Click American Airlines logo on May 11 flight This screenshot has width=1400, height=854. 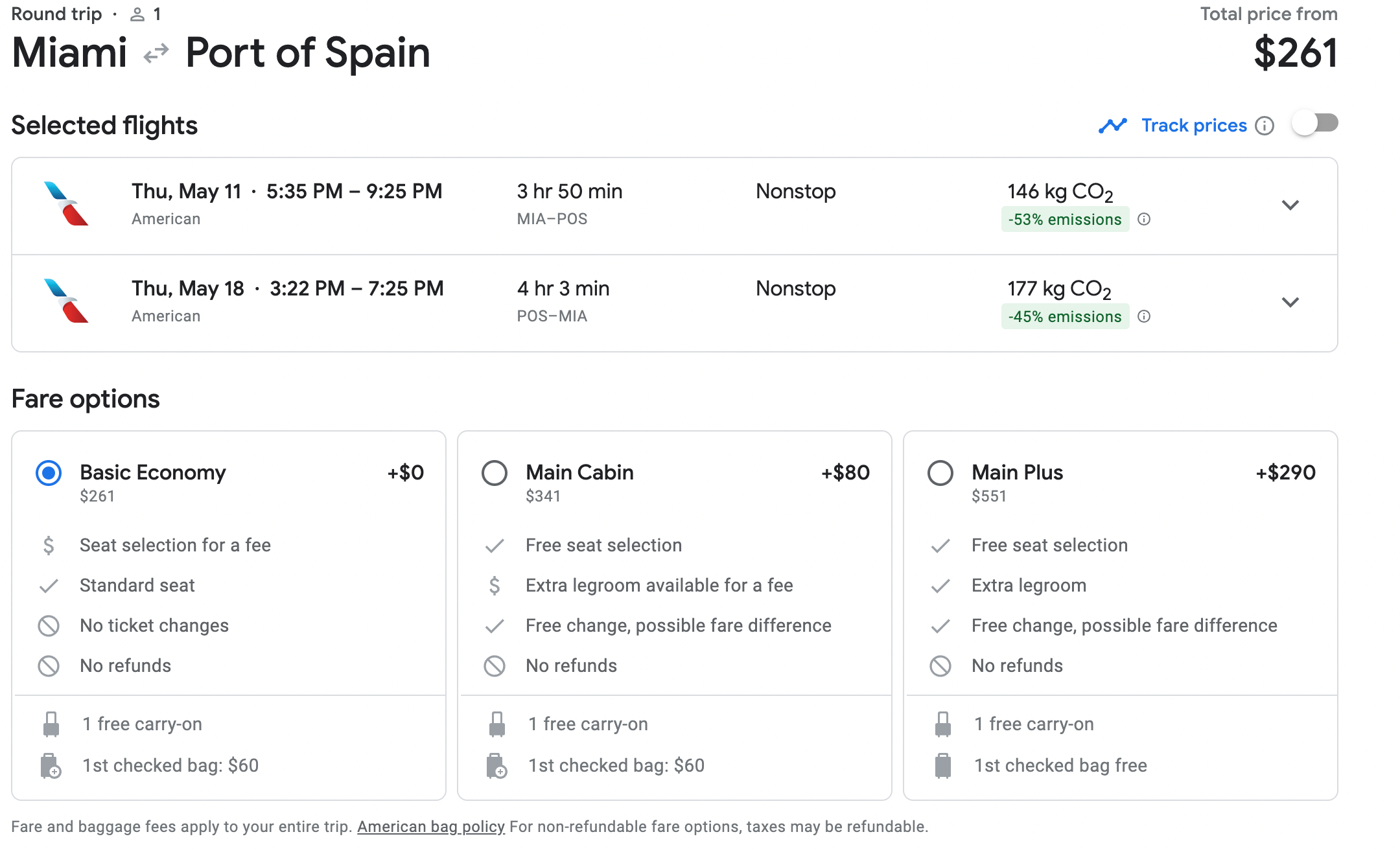point(65,204)
